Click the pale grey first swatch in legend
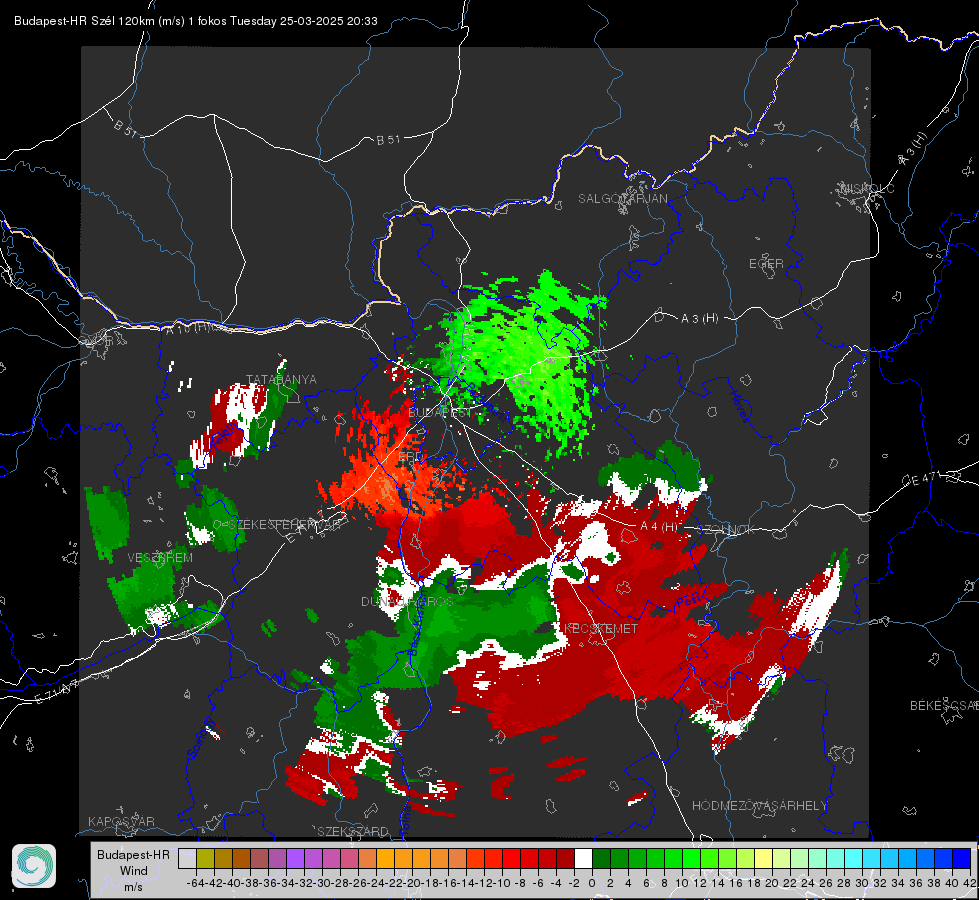 pyautogui.click(x=187, y=858)
